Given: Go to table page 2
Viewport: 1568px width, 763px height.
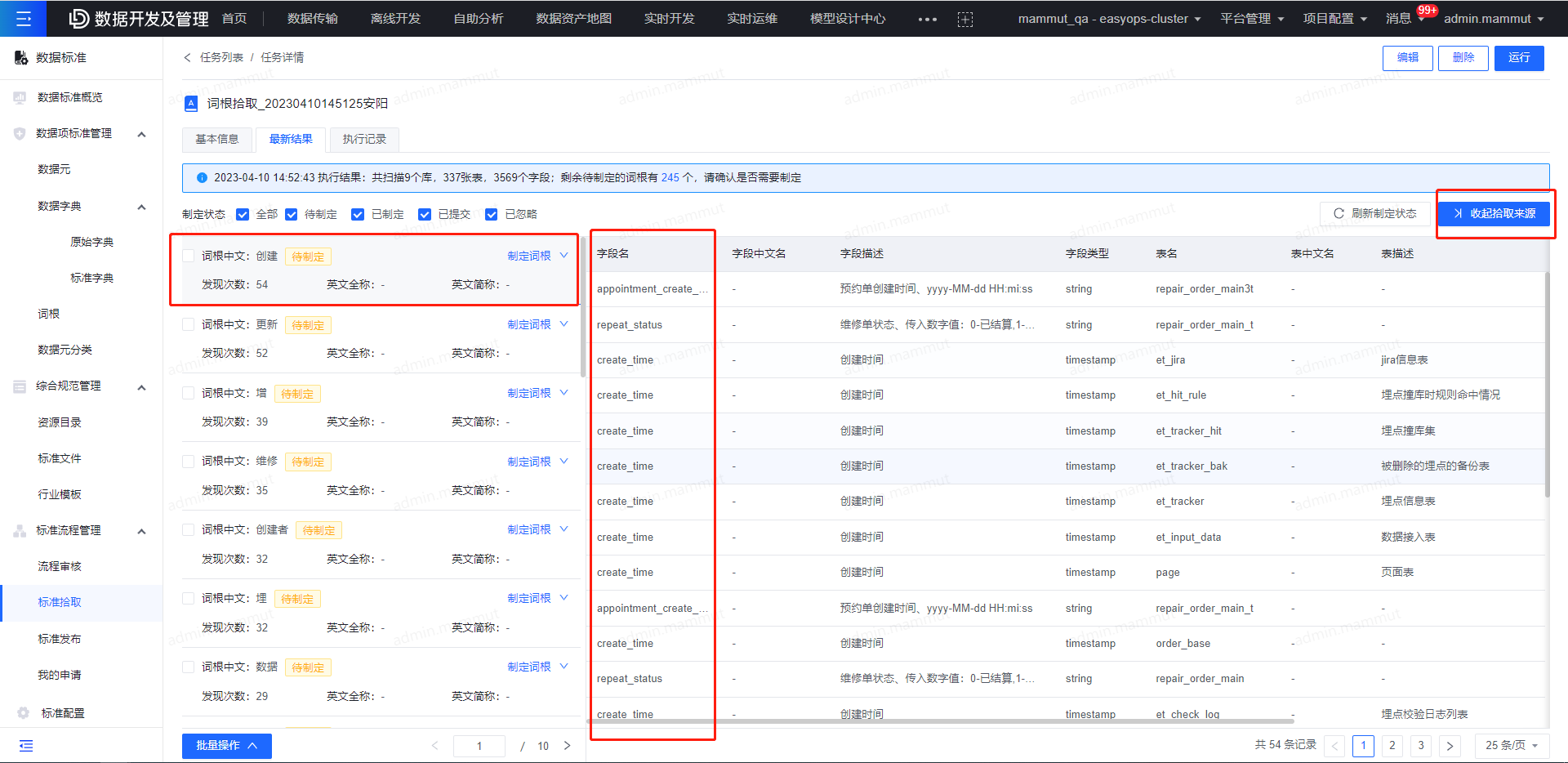Looking at the screenshot, I should (x=1392, y=746).
